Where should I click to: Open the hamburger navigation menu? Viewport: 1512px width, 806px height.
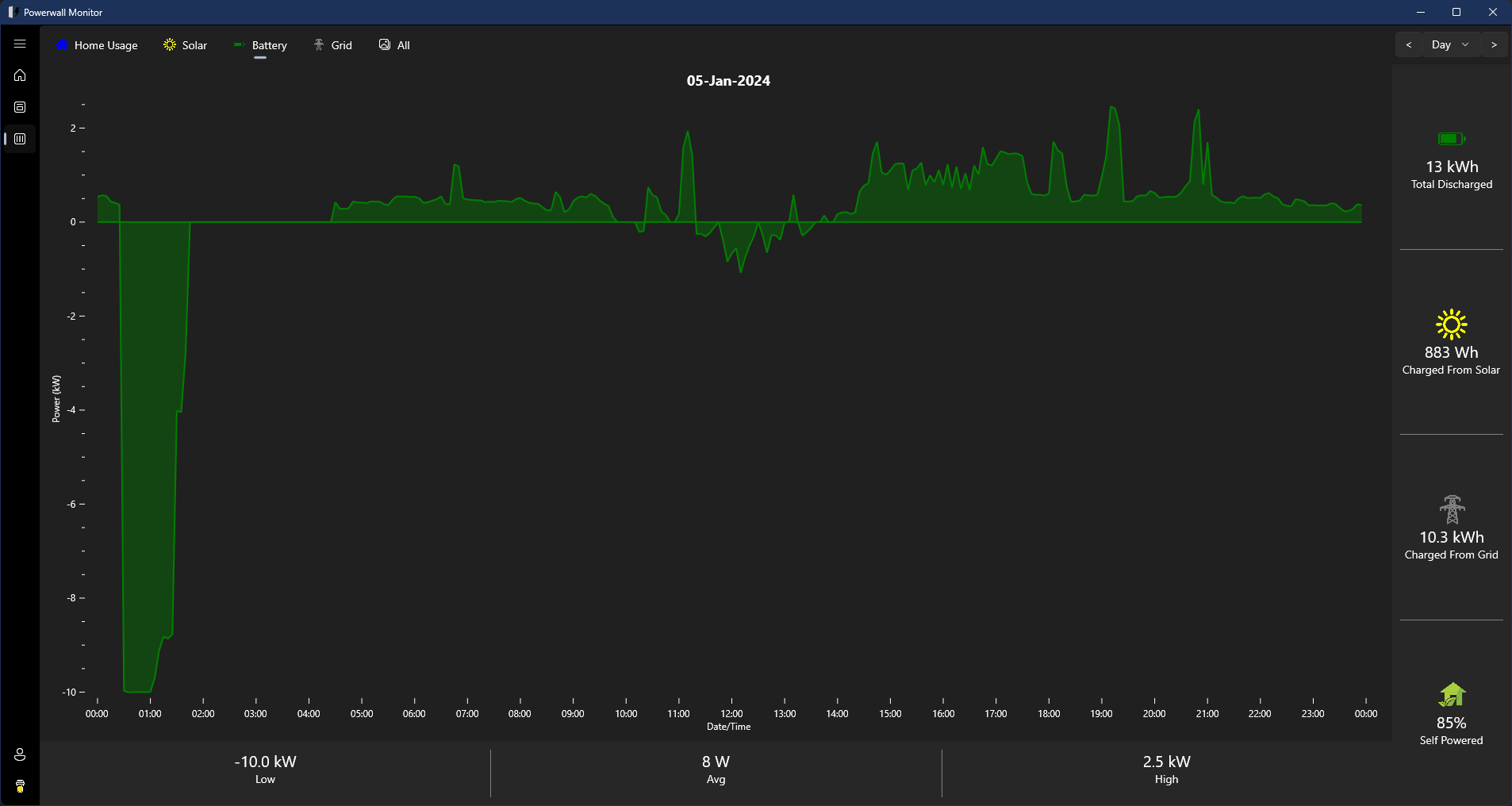point(20,44)
